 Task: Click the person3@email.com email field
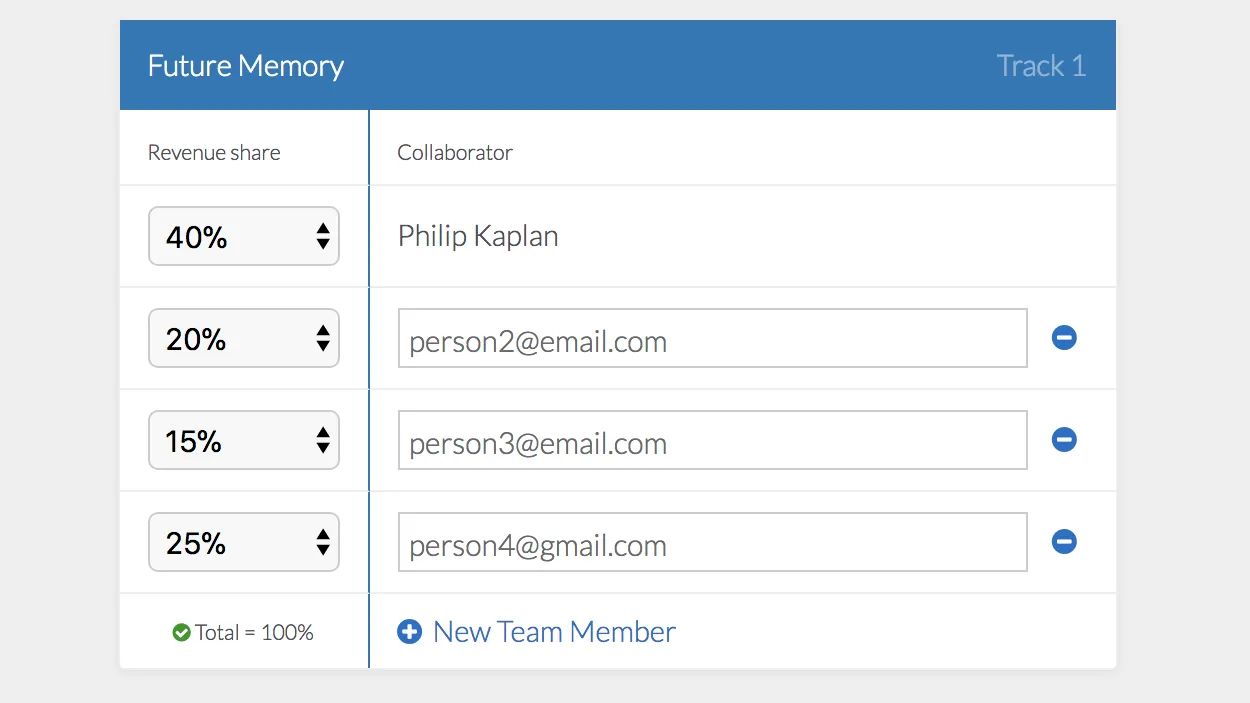tap(712, 440)
